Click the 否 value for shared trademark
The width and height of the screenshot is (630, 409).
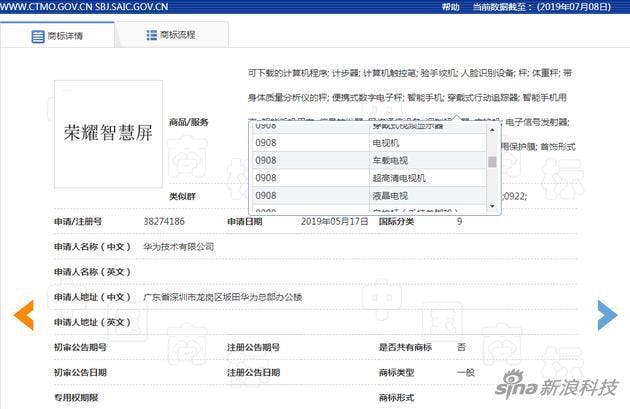461,347
